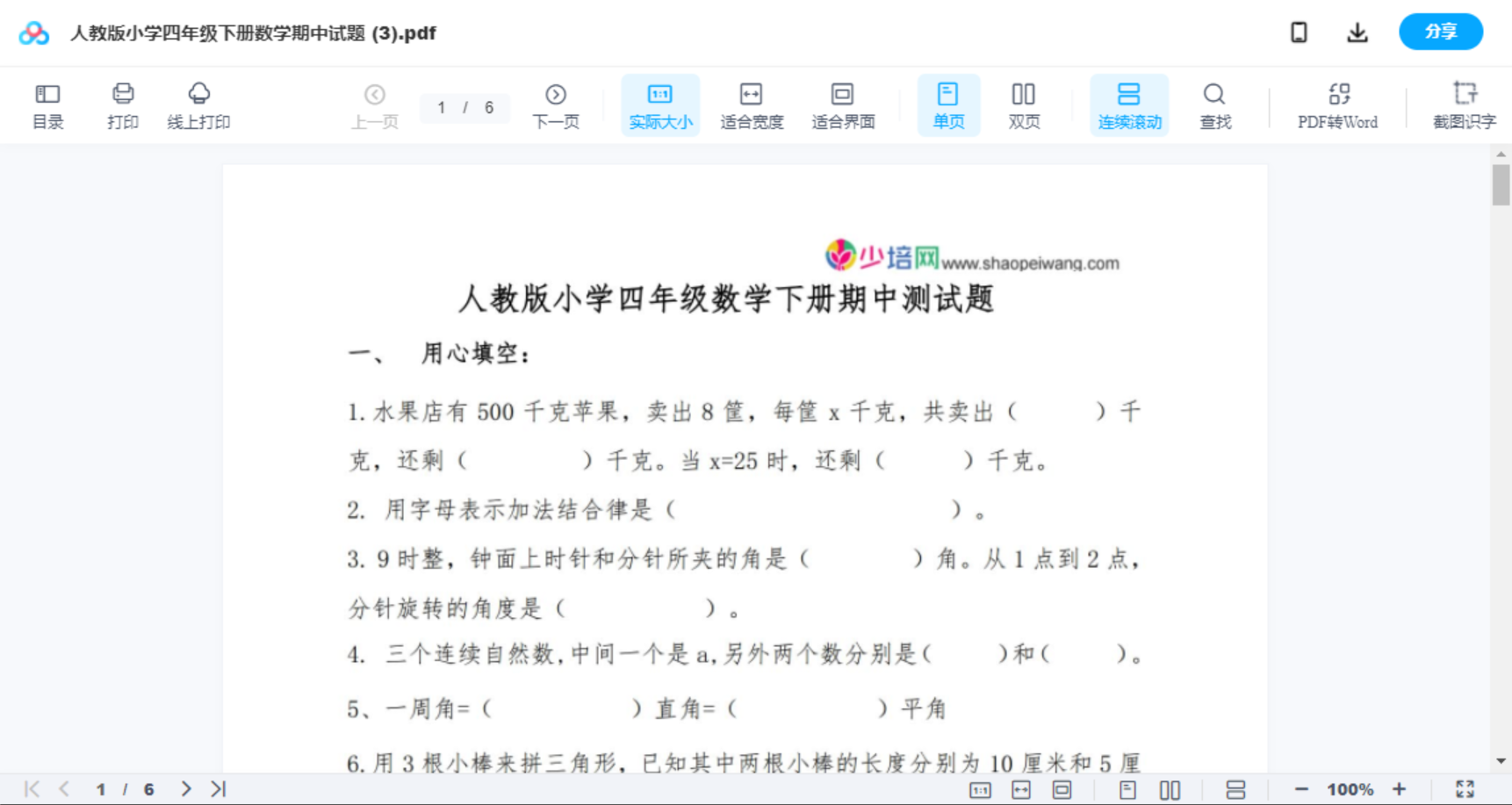Select the 线上打印 online print icon
The width and height of the screenshot is (1512, 805).
(198, 104)
